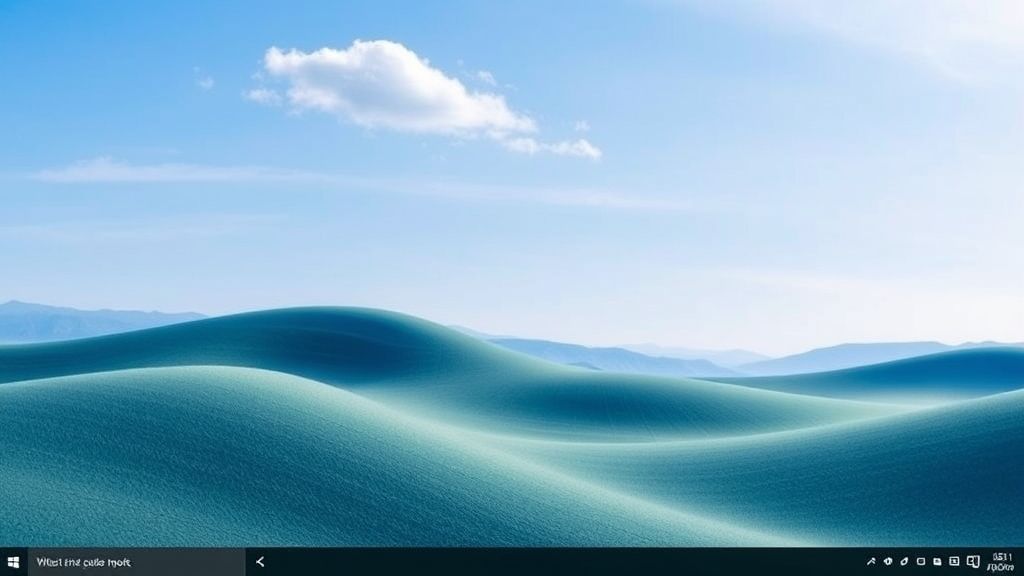This screenshot has width=1024, height=576.
Task: Click the far-right show-desktop corner
Action: point(1022,561)
